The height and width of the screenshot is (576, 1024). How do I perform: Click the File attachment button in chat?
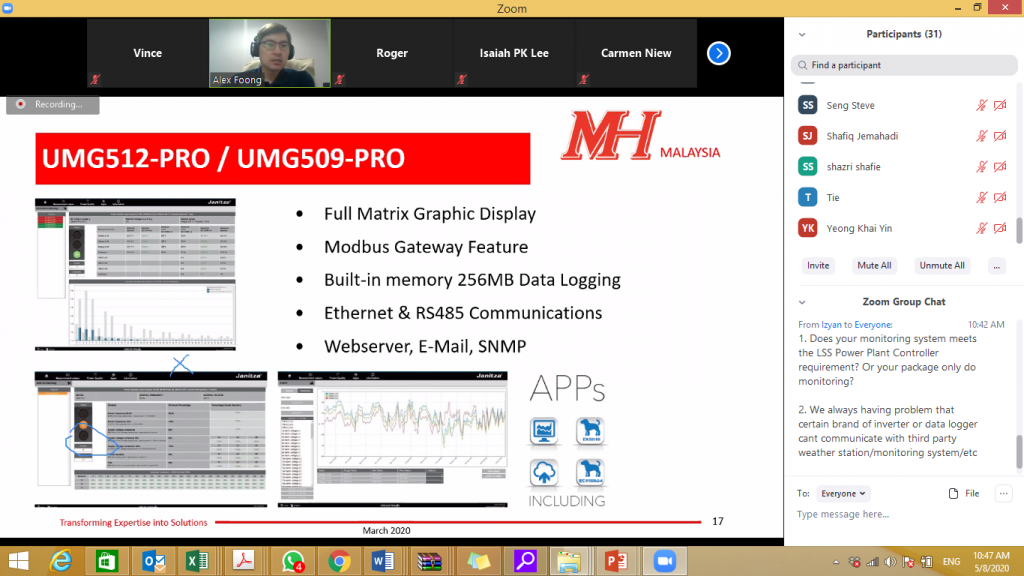pyautogui.click(x=964, y=494)
